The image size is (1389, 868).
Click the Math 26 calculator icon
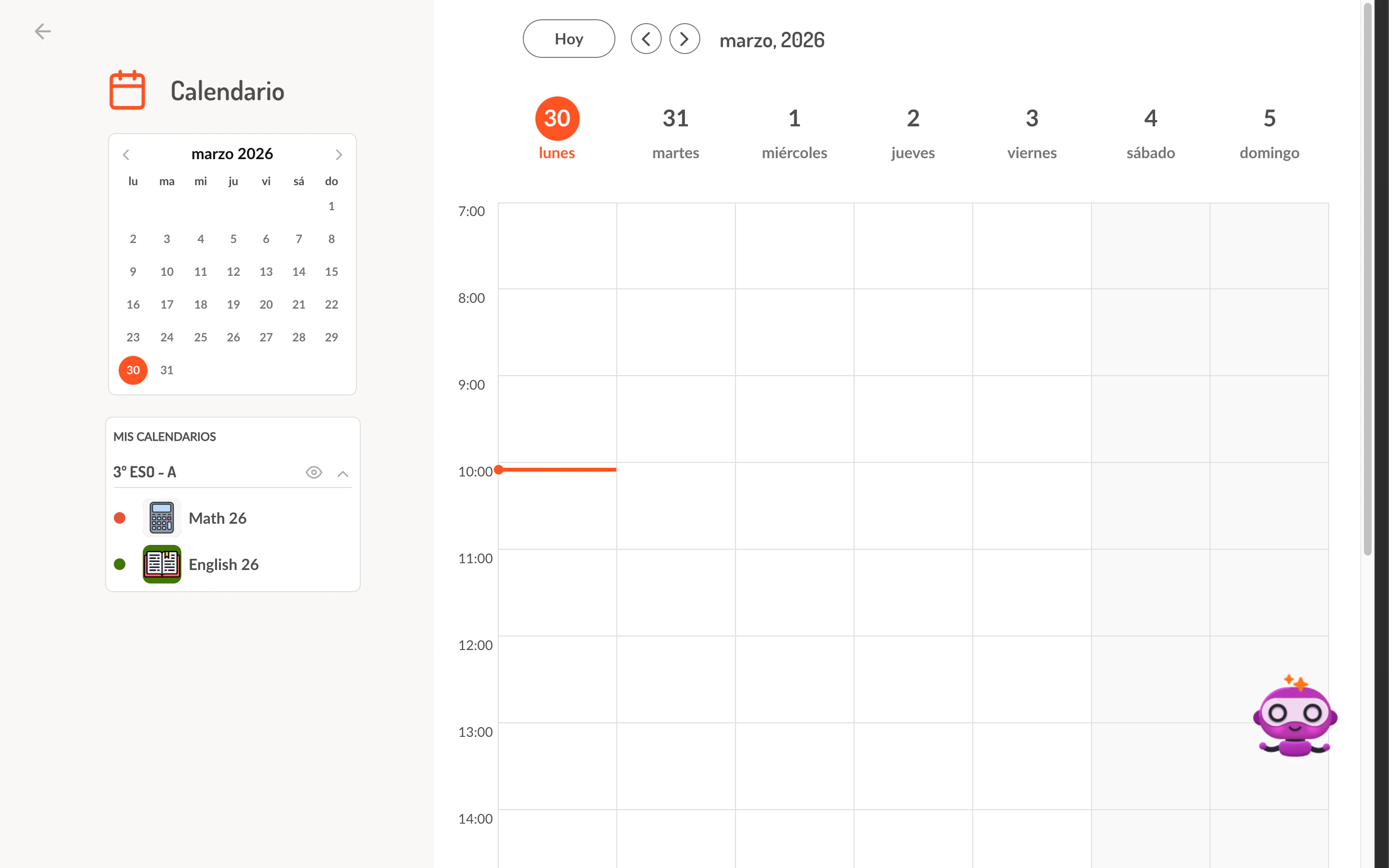pos(162,518)
